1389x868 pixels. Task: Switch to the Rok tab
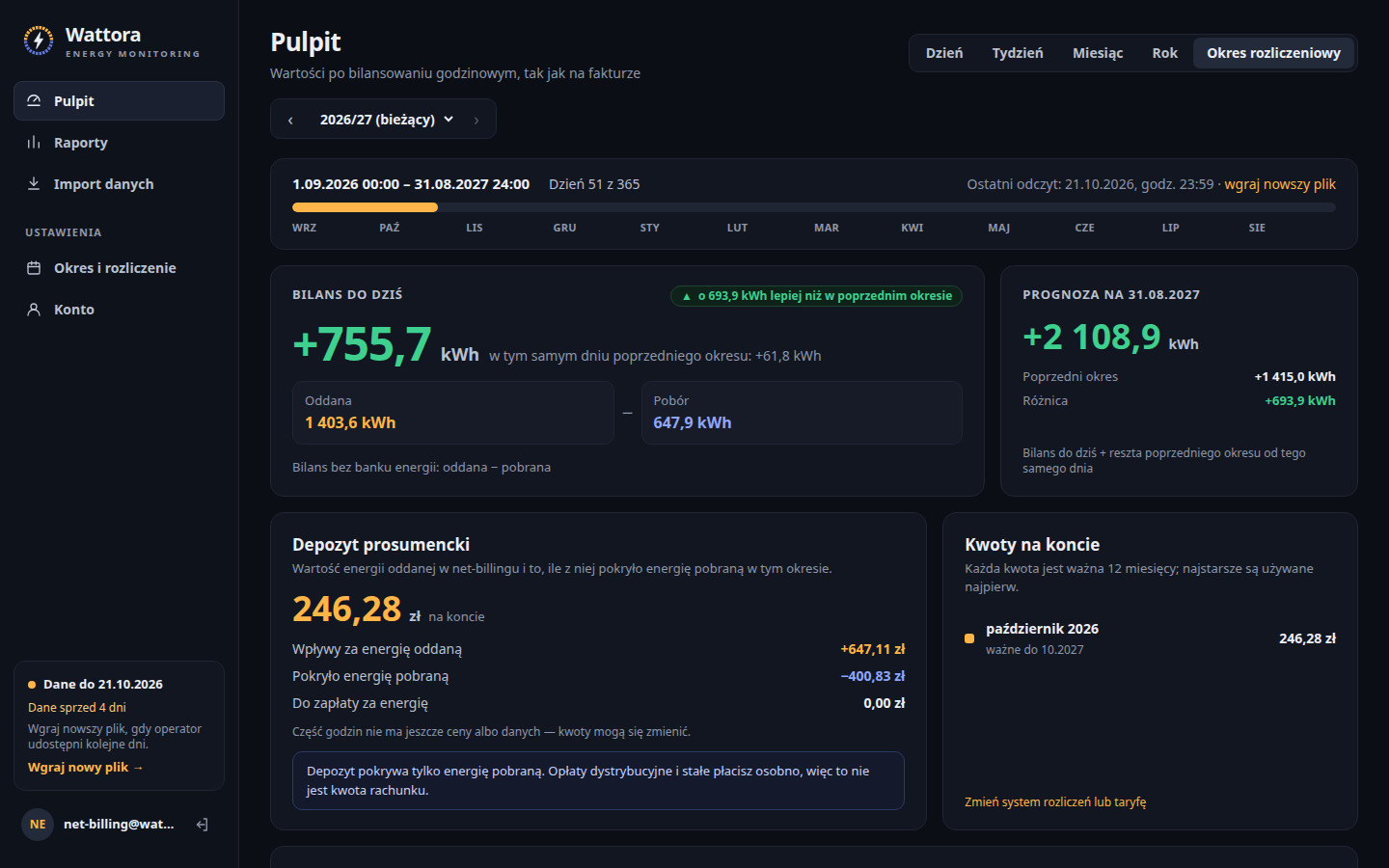(1165, 53)
